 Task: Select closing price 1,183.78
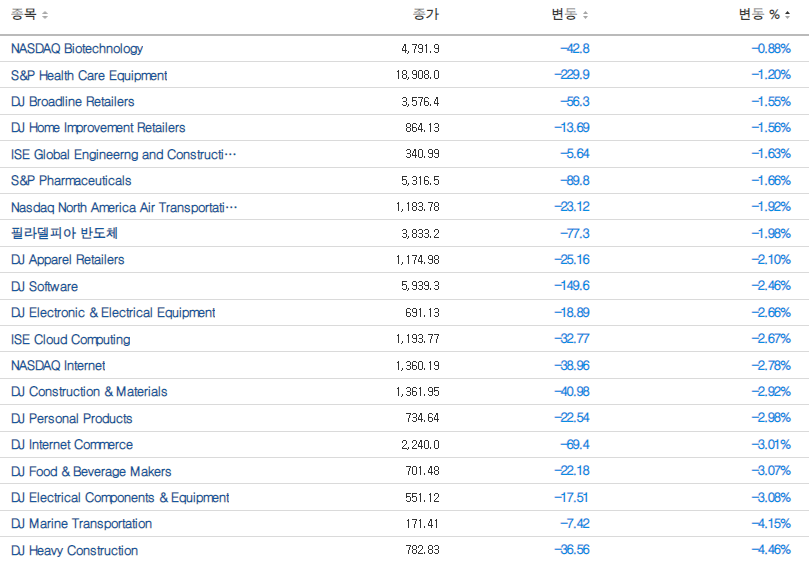click(x=417, y=207)
